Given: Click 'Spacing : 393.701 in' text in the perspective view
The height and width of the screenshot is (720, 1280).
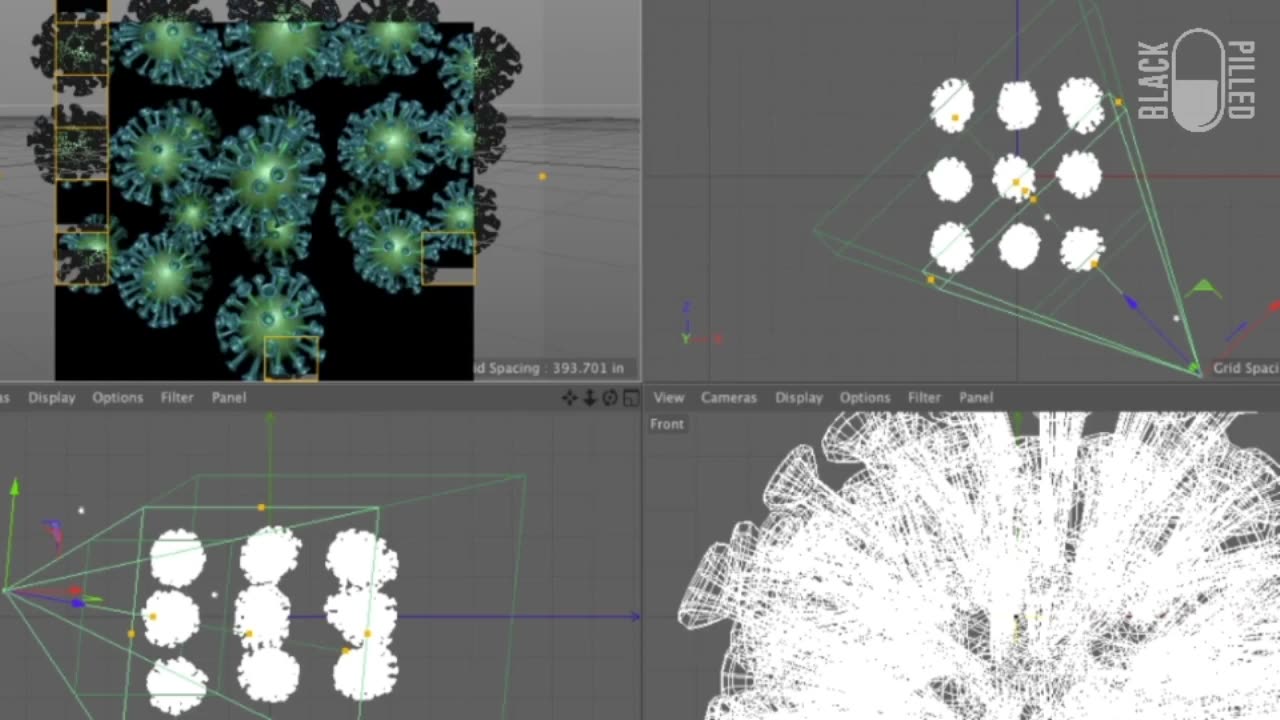Looking at the screenshot, I should coord(556,368).
